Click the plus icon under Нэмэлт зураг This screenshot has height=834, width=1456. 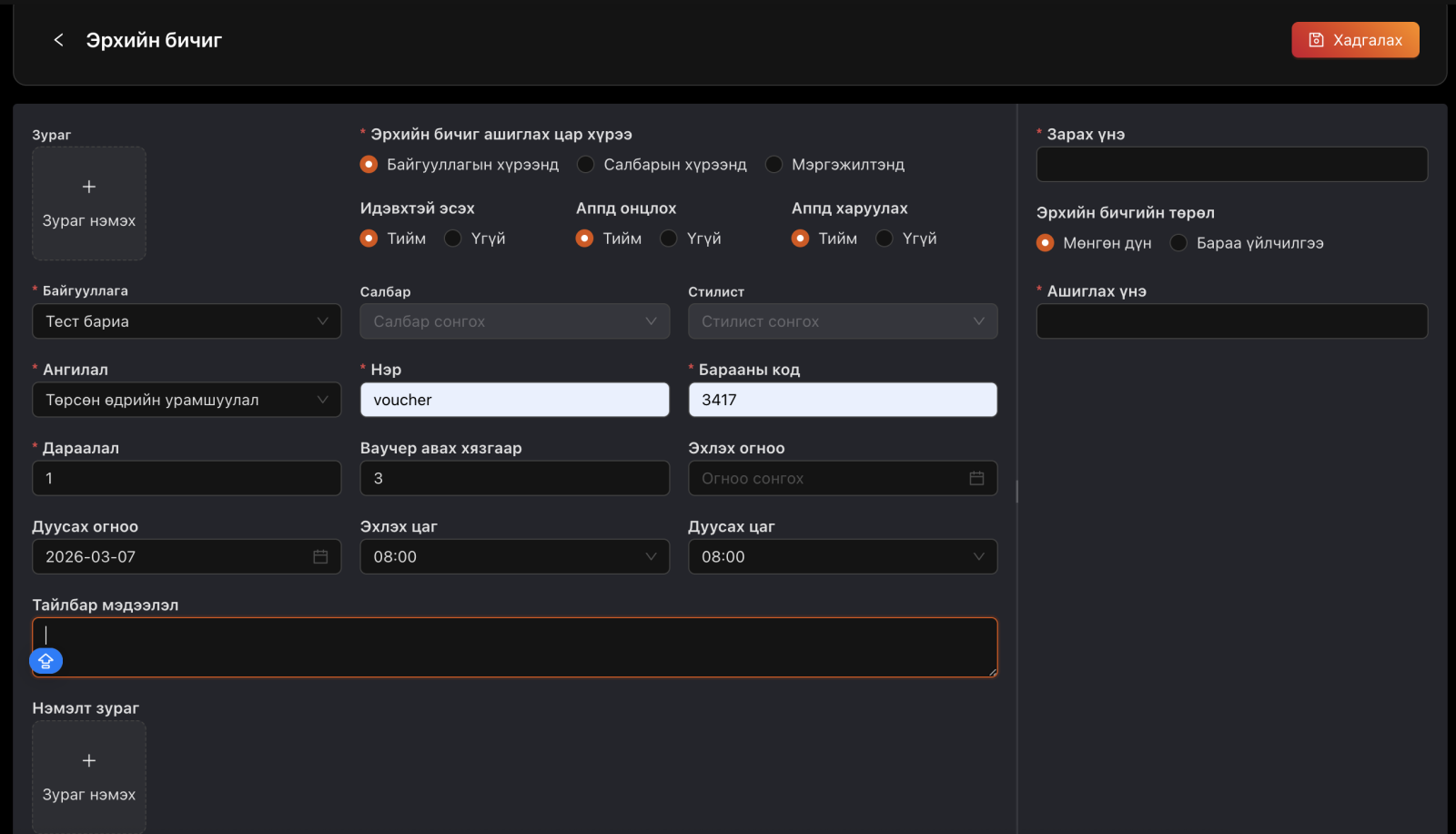(x=89, y=760)
